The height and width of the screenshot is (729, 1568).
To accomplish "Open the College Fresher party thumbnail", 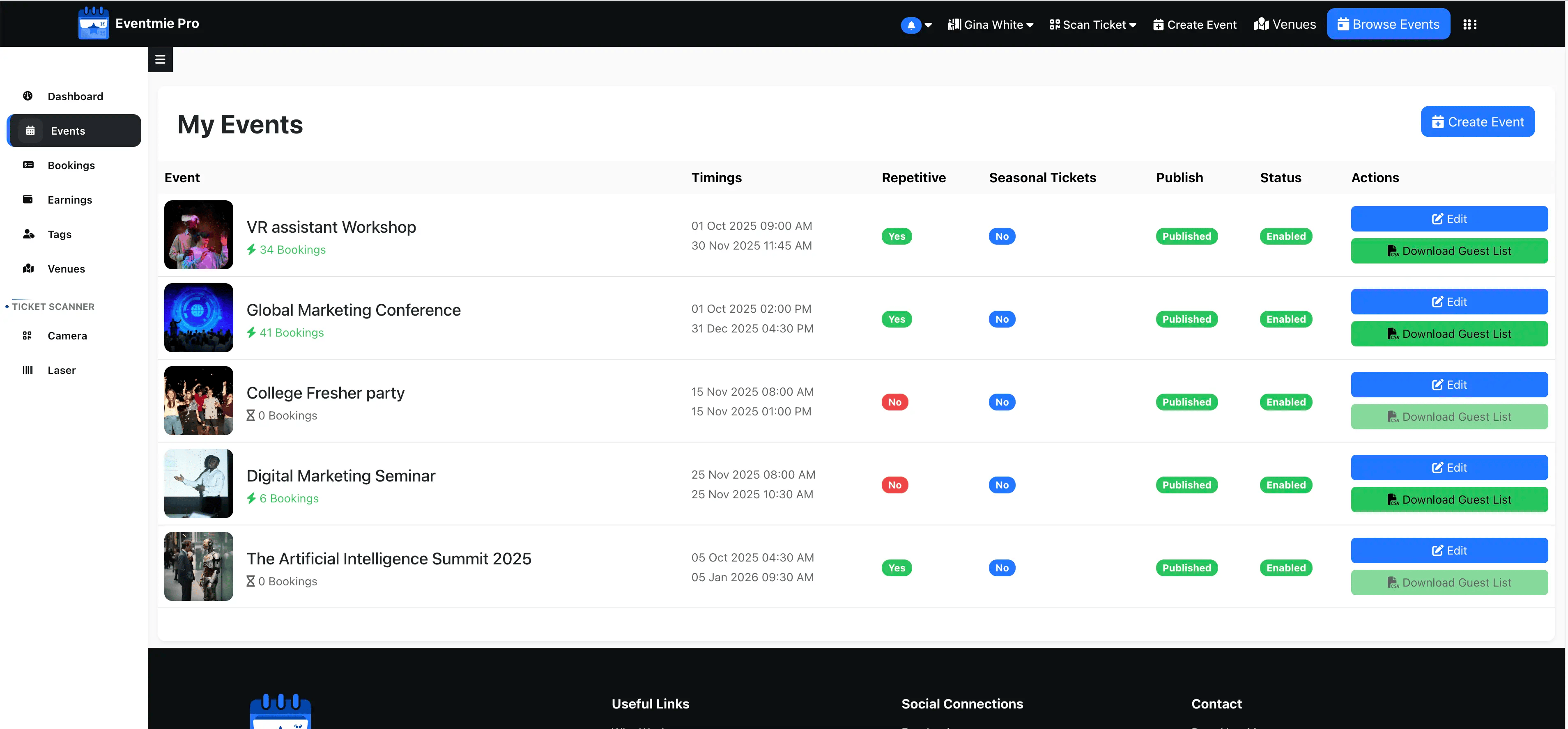I will pyautogui.click(x=198, y=400).
